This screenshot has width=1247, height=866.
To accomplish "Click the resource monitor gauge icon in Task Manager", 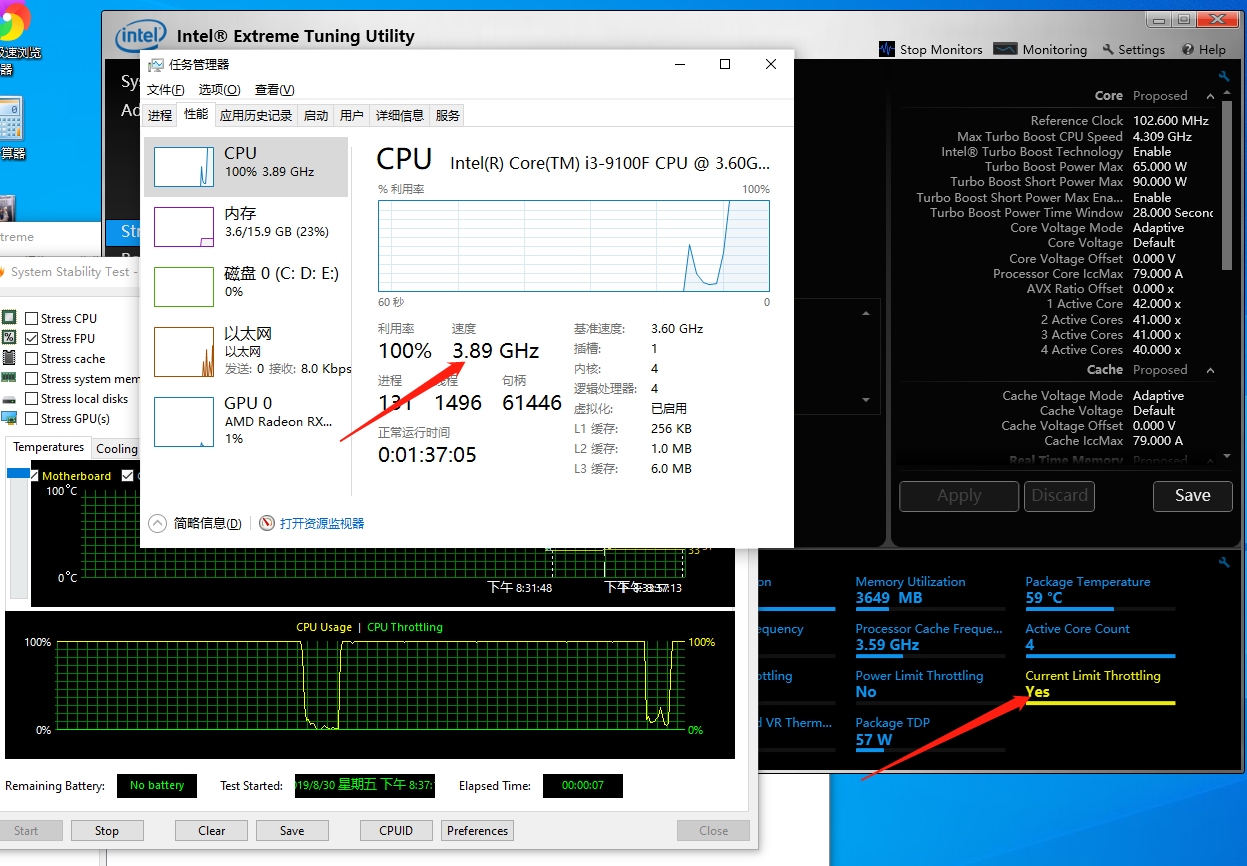I will [267, 523].
